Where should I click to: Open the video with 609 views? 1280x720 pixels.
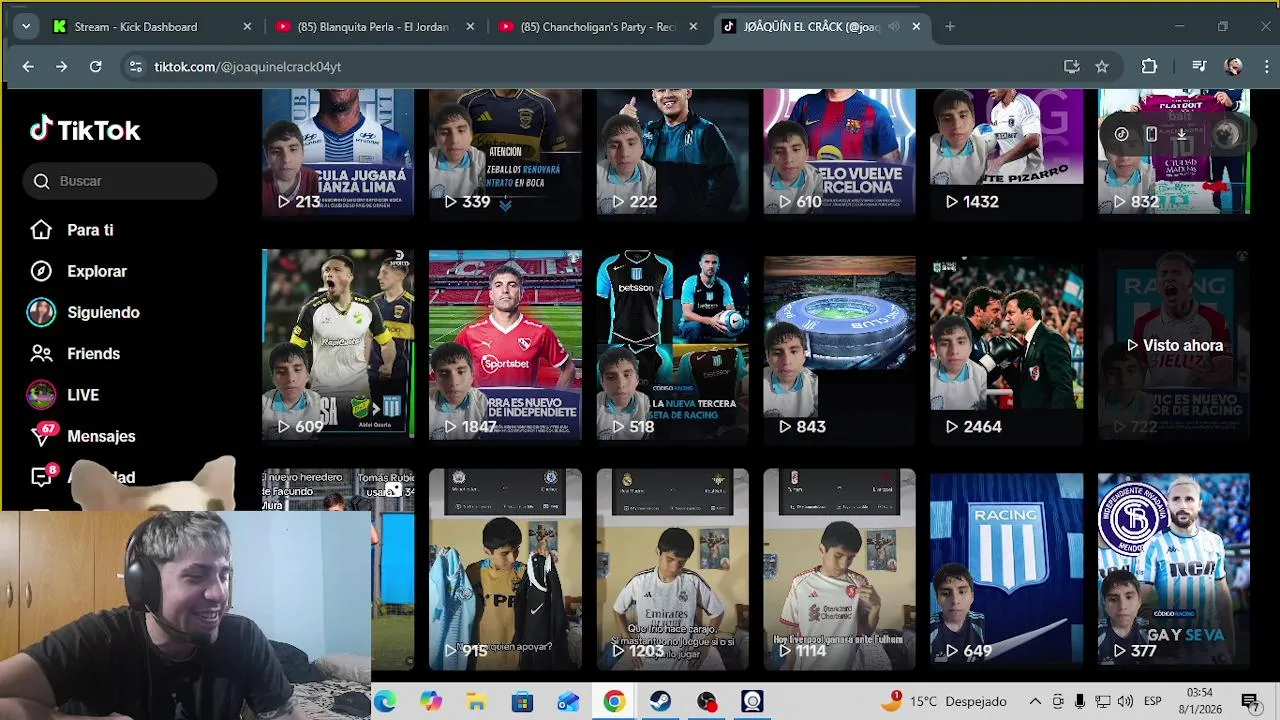[338, 345]
